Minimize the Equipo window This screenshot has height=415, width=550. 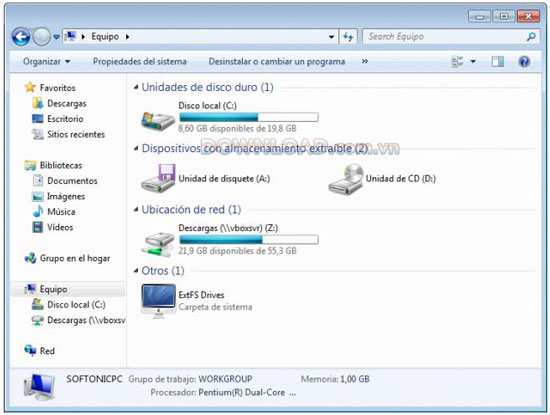tap(479, 16)
